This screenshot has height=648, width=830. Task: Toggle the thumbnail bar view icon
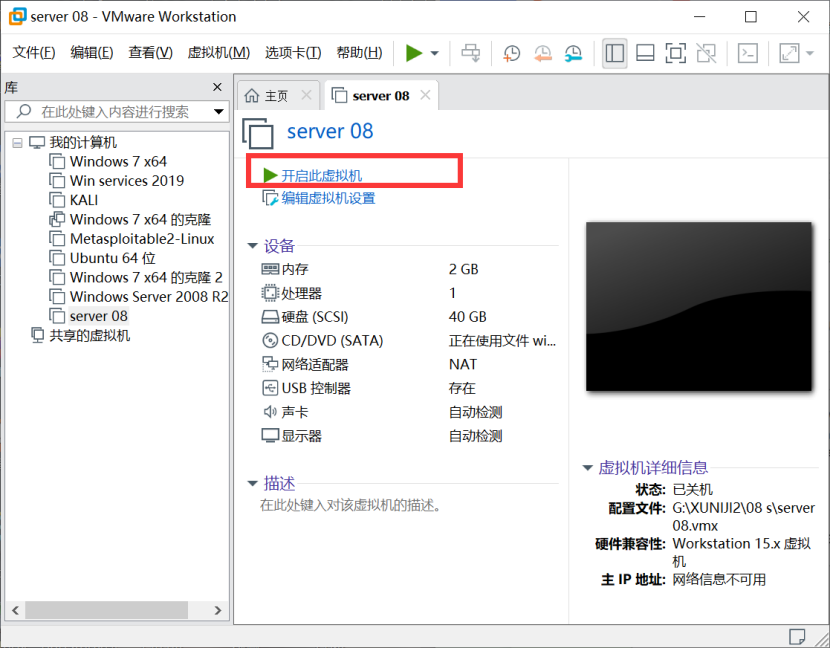[645, 53]
